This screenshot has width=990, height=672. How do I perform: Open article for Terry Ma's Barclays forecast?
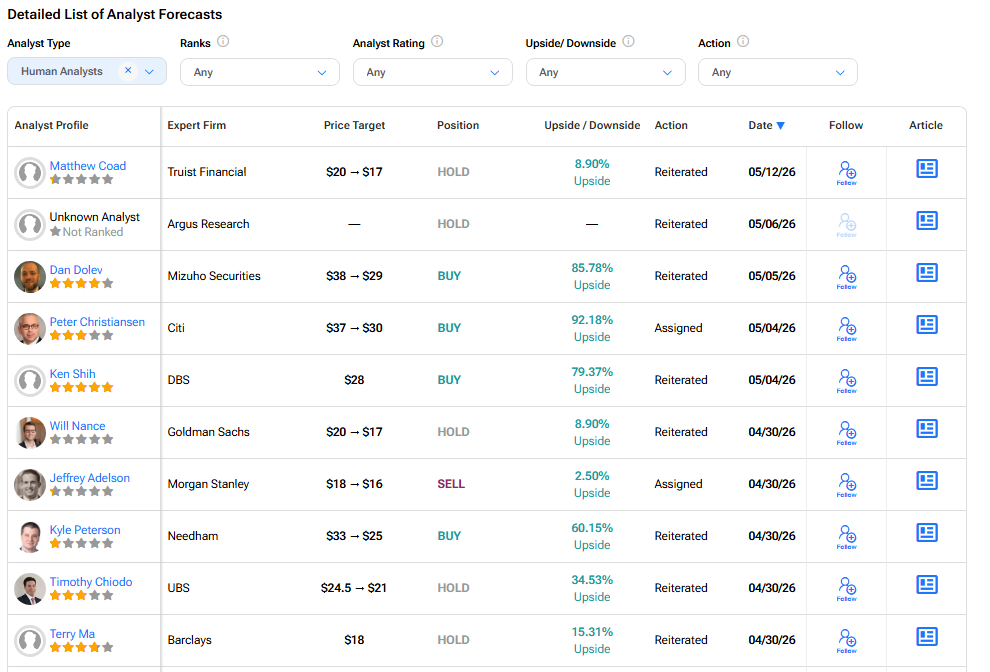(926, 637)
